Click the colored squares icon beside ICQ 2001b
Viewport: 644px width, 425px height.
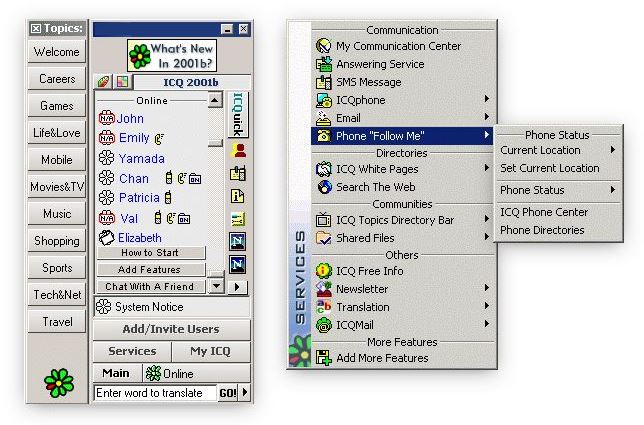[x=122, y=82]
